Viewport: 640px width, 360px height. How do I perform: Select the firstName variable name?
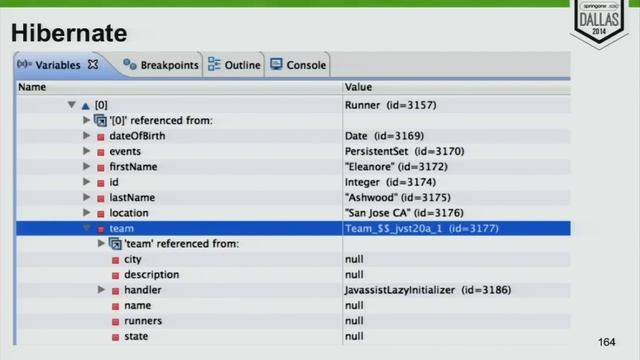pos(133,167)
